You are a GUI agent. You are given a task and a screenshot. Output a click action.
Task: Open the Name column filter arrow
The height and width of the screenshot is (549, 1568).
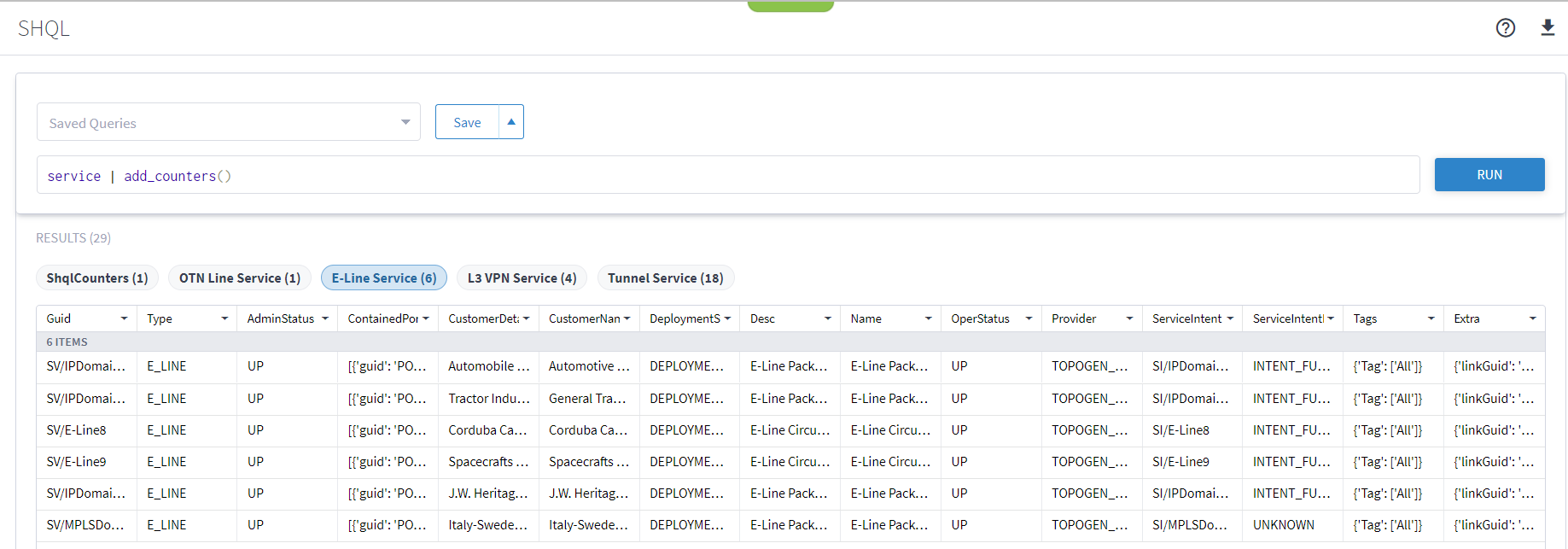tap(929, 318)
